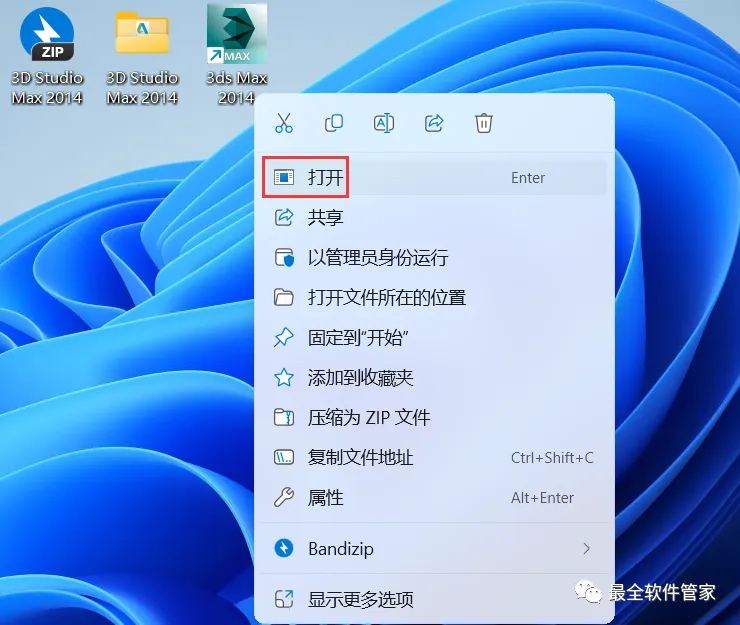This screenshot has width=740, height=625.
Task: Choose 复制文件地址 entry
Action: tap(434, 457)
